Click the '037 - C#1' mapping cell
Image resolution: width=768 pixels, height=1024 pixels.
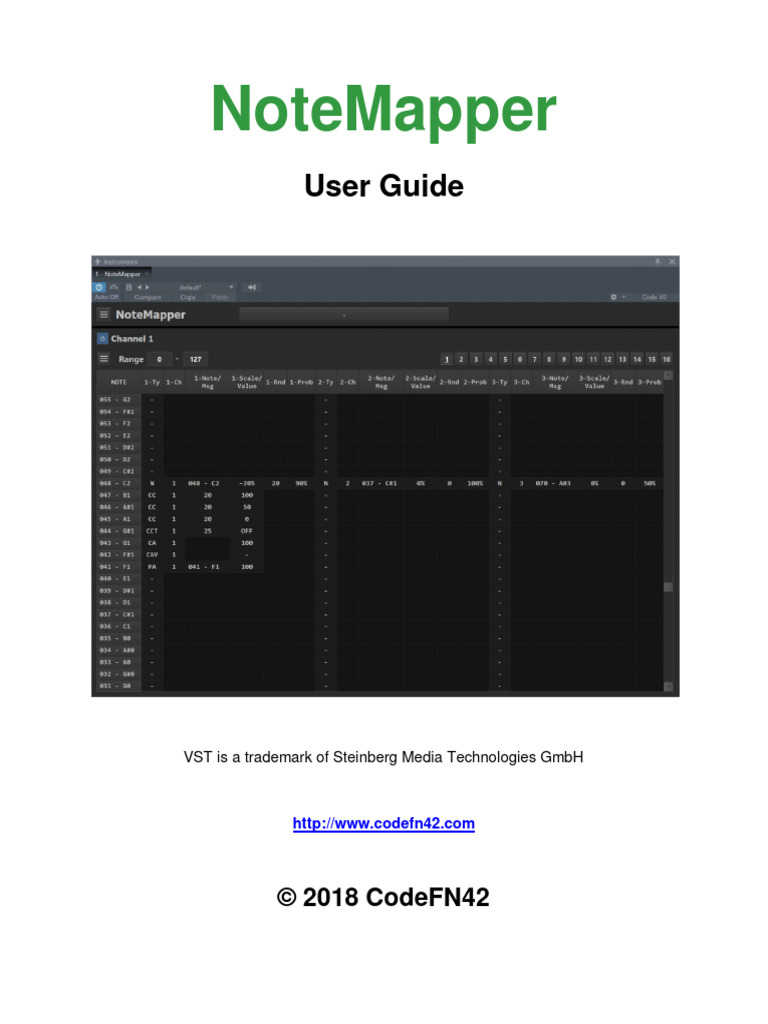click(379, 483)
